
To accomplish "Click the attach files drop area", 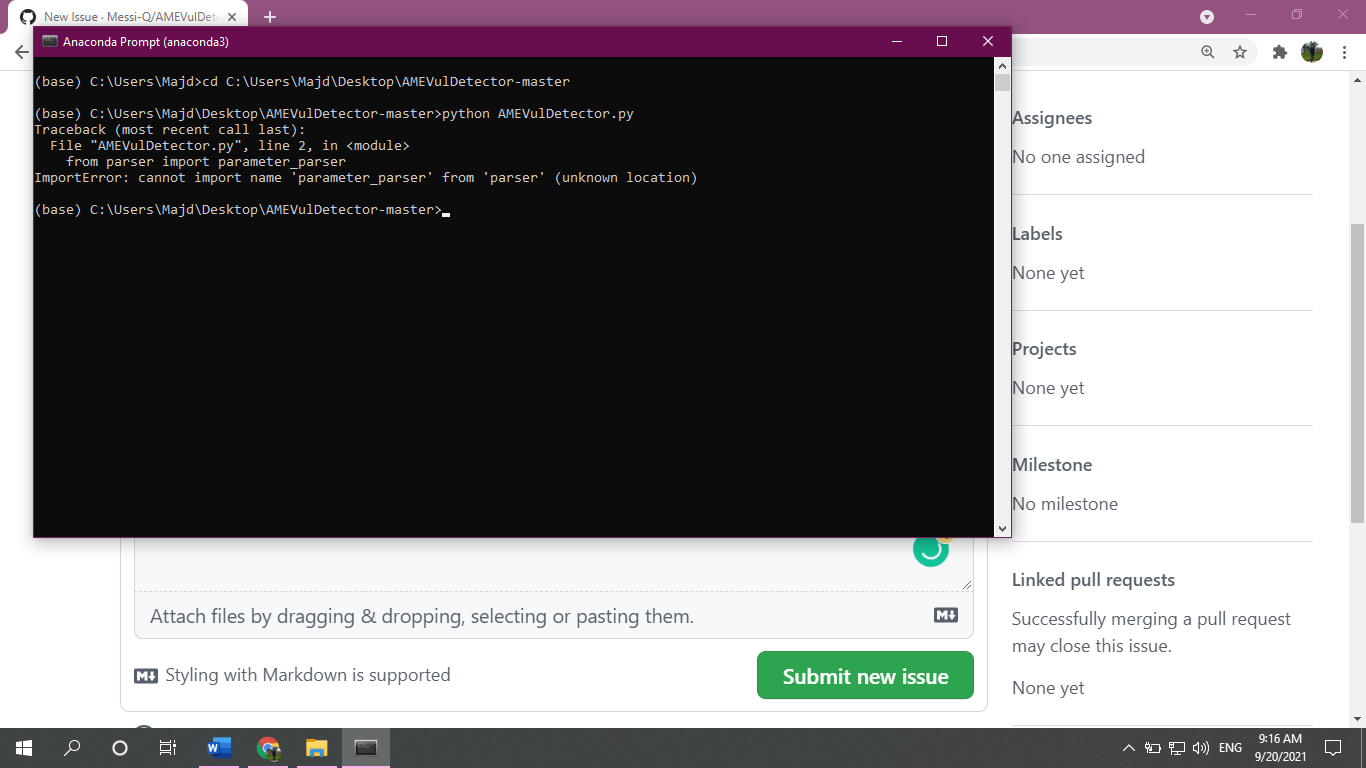I will 554,616.
